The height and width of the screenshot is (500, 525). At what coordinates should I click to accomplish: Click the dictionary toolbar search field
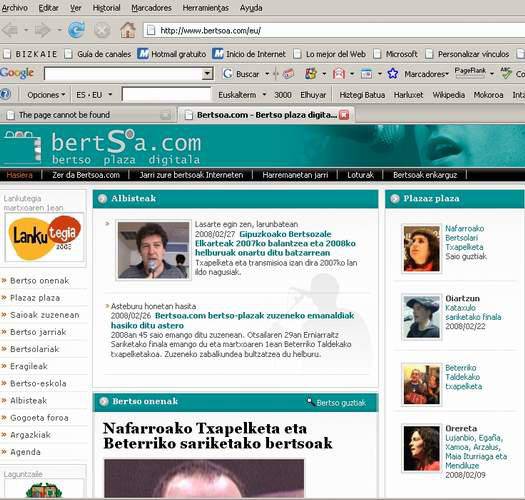click(166, 94)
